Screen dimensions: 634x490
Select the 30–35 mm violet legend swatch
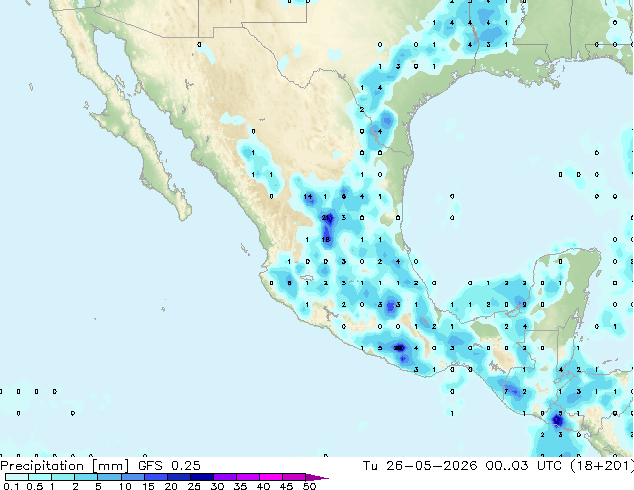pyautogui.click(x=224, y=477)
